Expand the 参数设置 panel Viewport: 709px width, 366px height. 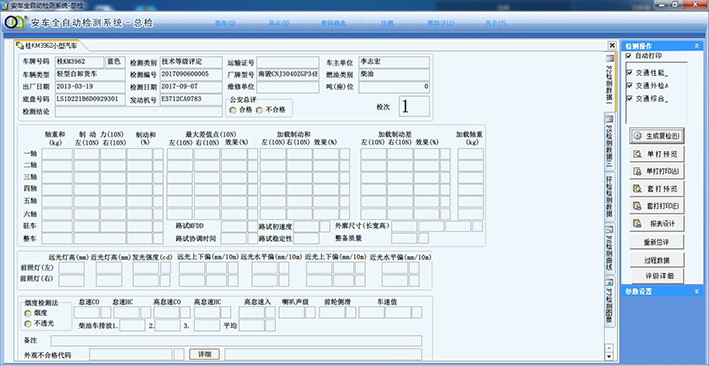[697, 291]
